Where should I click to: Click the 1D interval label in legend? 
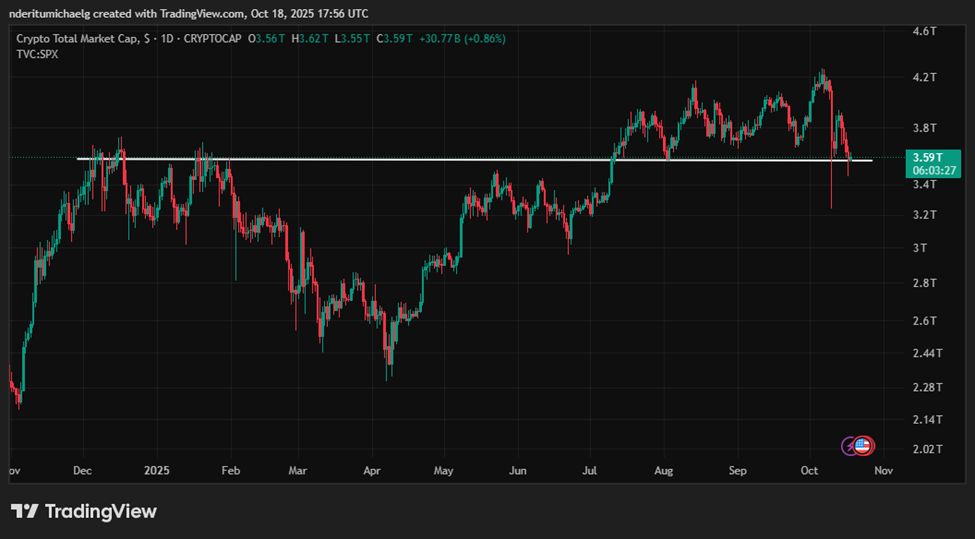coord(168,39)
